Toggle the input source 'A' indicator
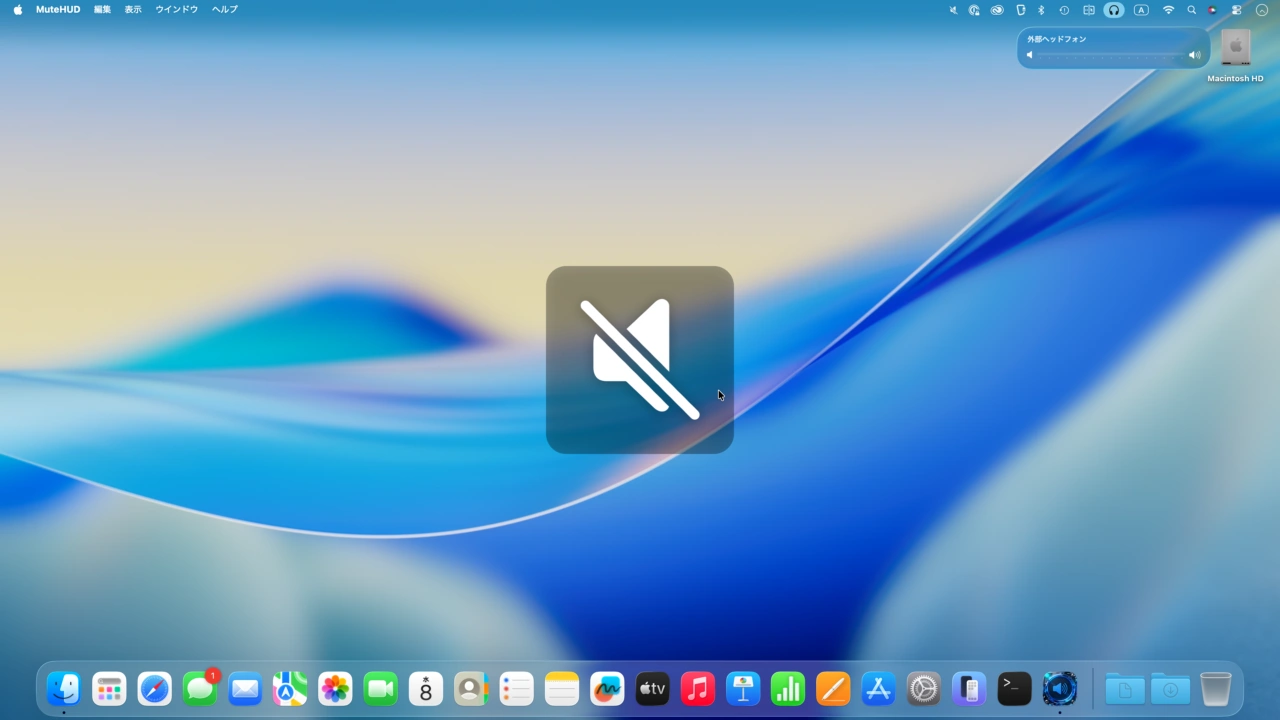This screenshot has height=720, width=1280. tap(1141, 10)
